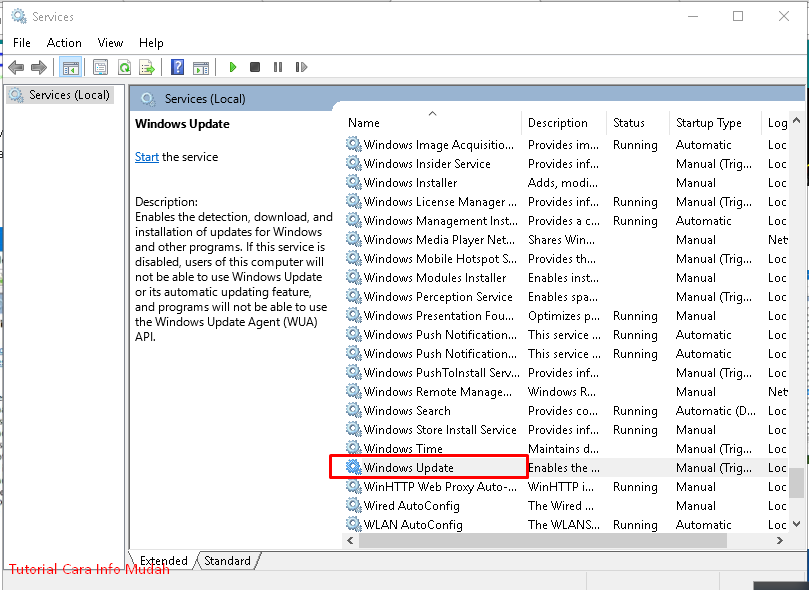The height and width of the screenshot is (590, 809).
Task: Toggle Show/Hide Action Pane icon
Action: tap(201, 68)
